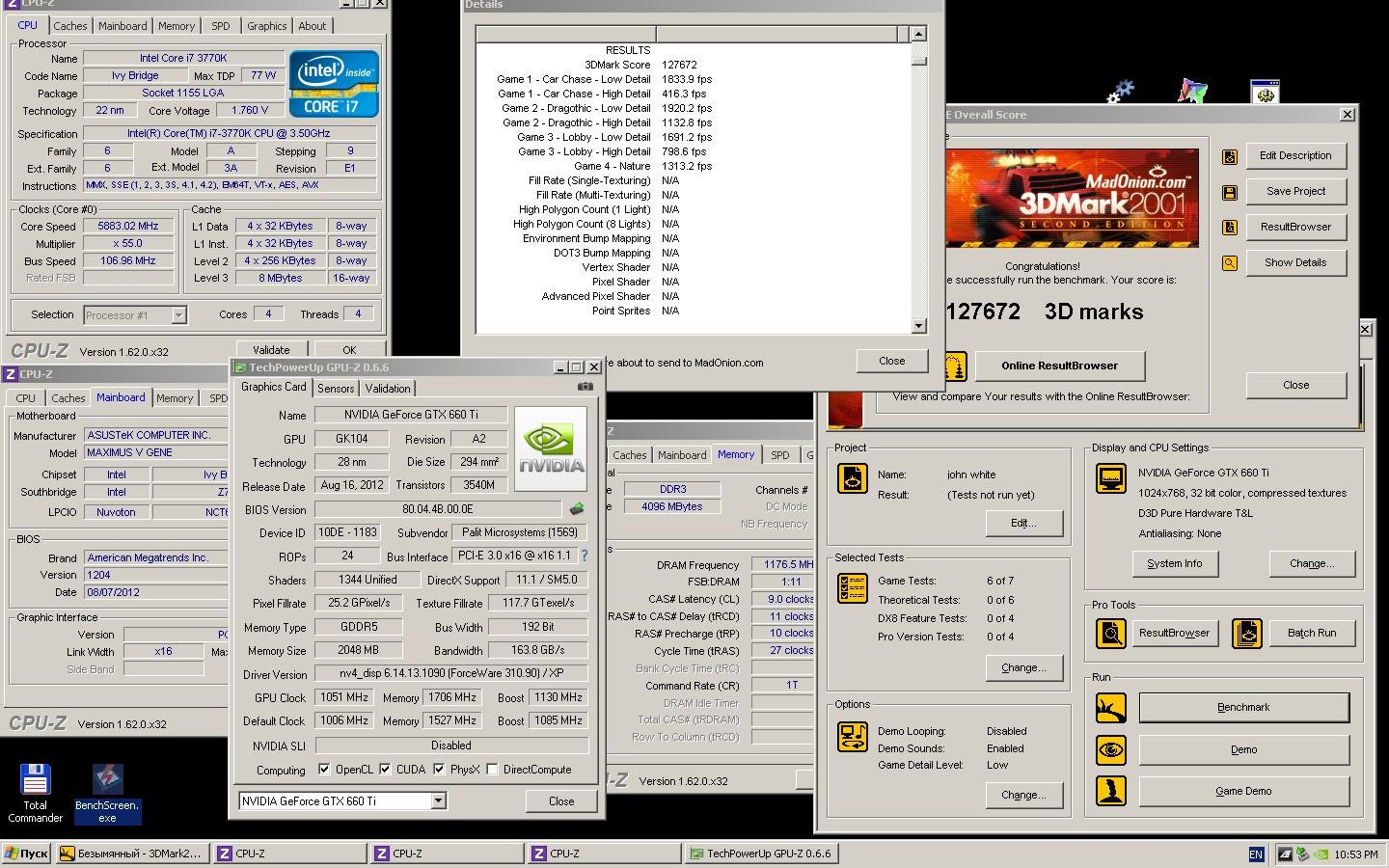Open the About tab in CPU-Z
Viewport: 1389px width, 868px height.
tap(312, 26)
